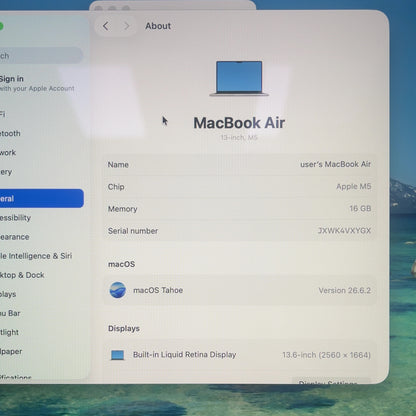The height and width of the screenshot is (416, 416).
Task: Open Desktop & Dock settings
Action: pyautogui.click(x=22, y=275)
